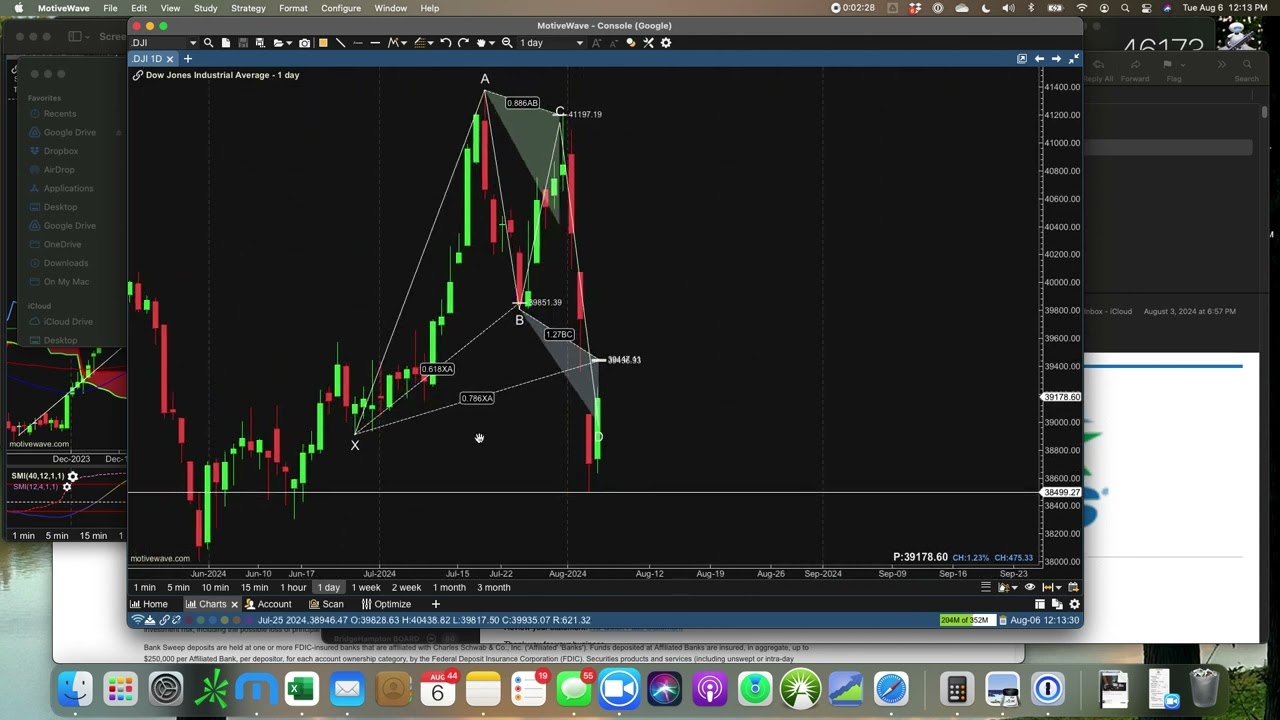Click the redo arrow in toolbar
Viewport: 1280px width, 720px height.
click(x=464, y=43)
